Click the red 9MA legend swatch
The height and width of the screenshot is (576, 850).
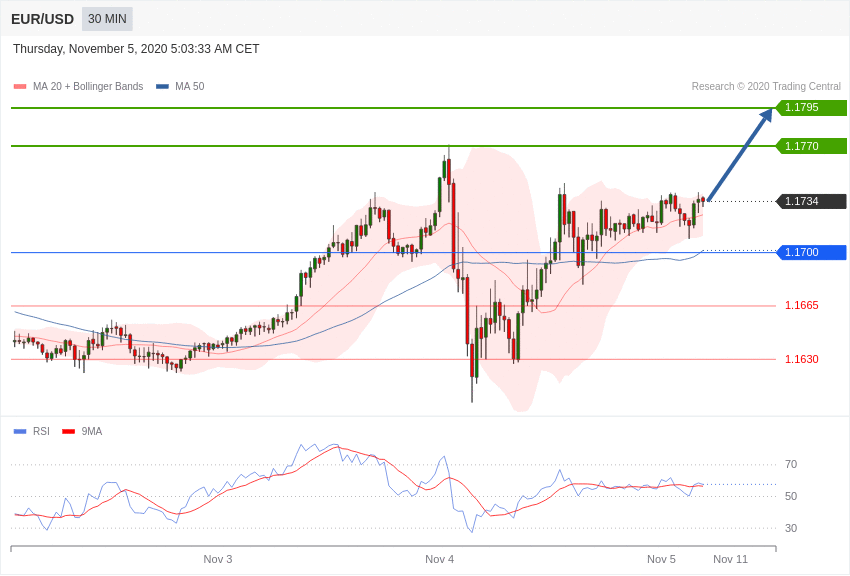pos(68,431)
